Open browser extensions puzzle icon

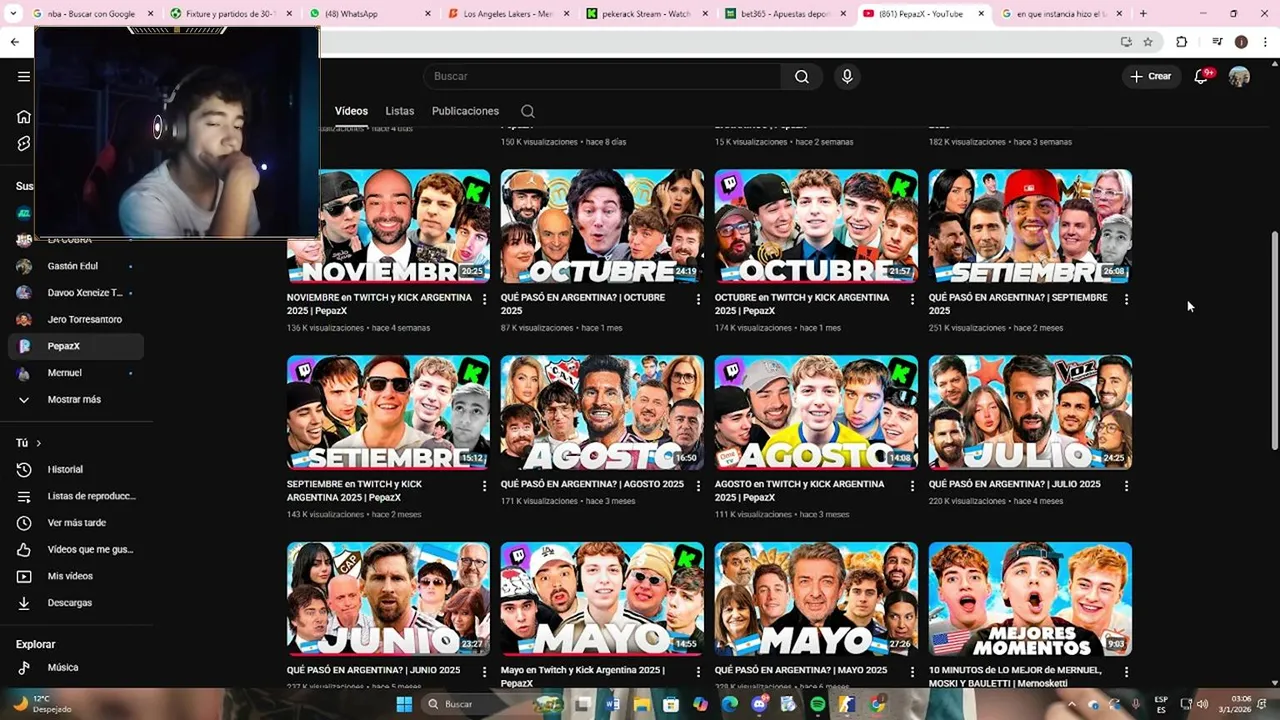1181,42
